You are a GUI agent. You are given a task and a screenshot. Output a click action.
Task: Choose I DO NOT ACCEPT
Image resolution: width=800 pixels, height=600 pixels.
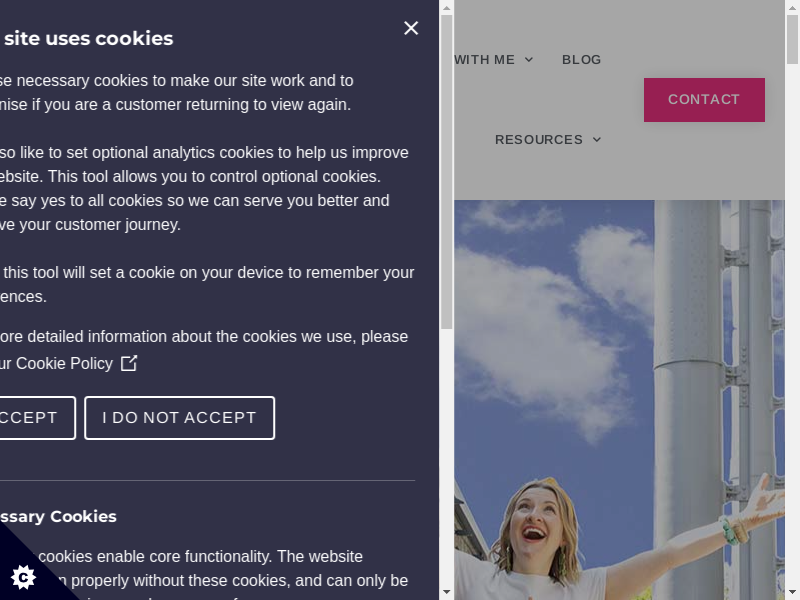(179, 418)
